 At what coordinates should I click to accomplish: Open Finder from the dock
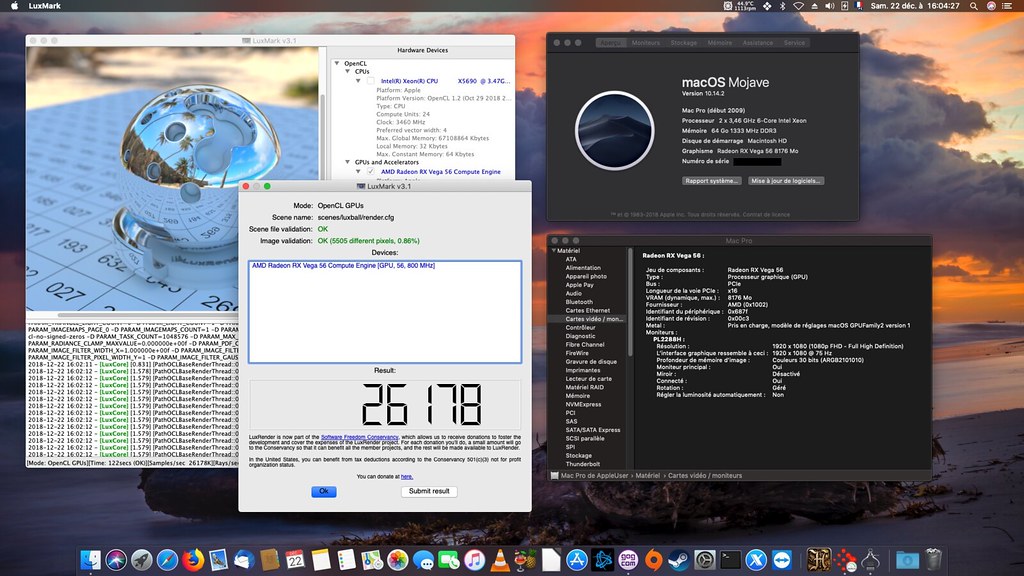click(89, 559)
